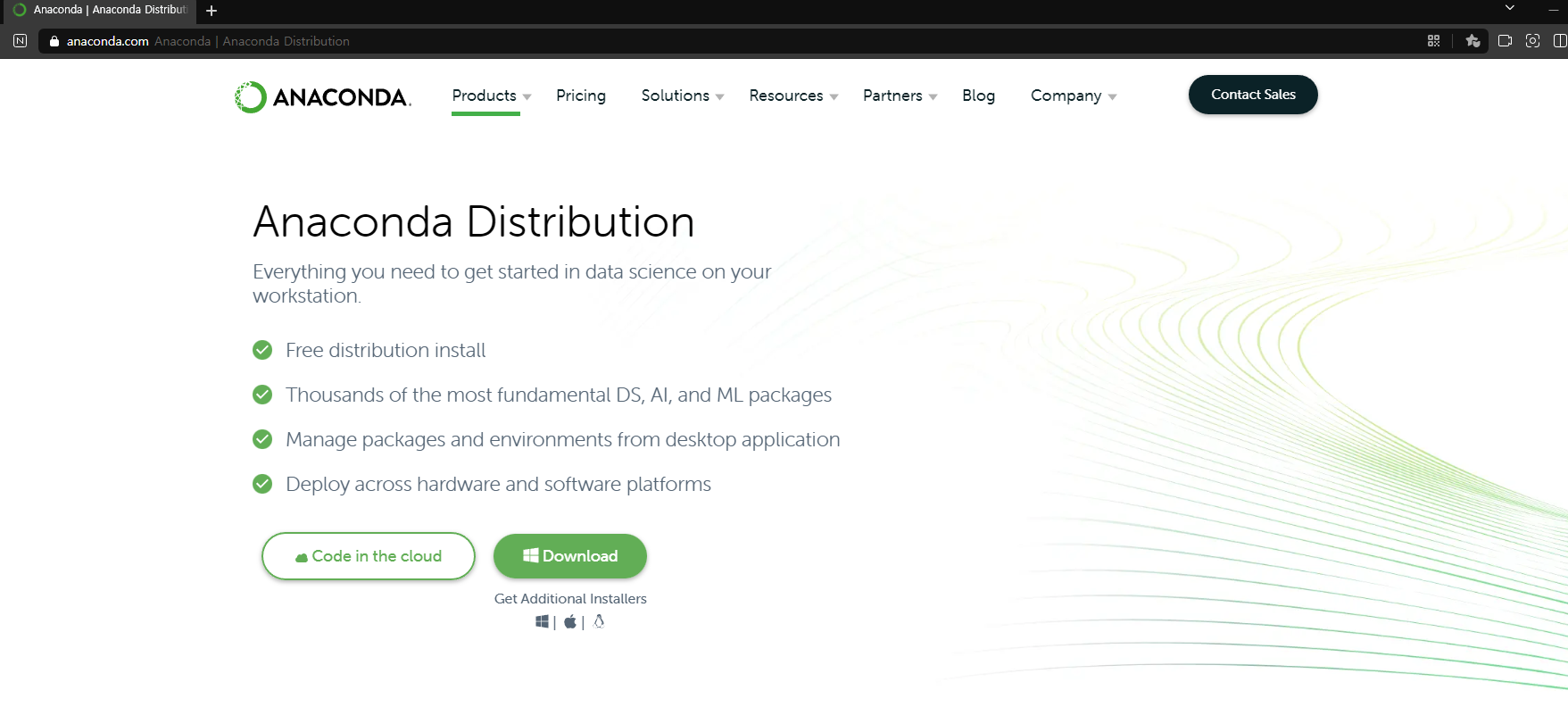Screen dimensions: 1568x707
Task: Click the QR code icon in address bar
Action: point(1434,41)
